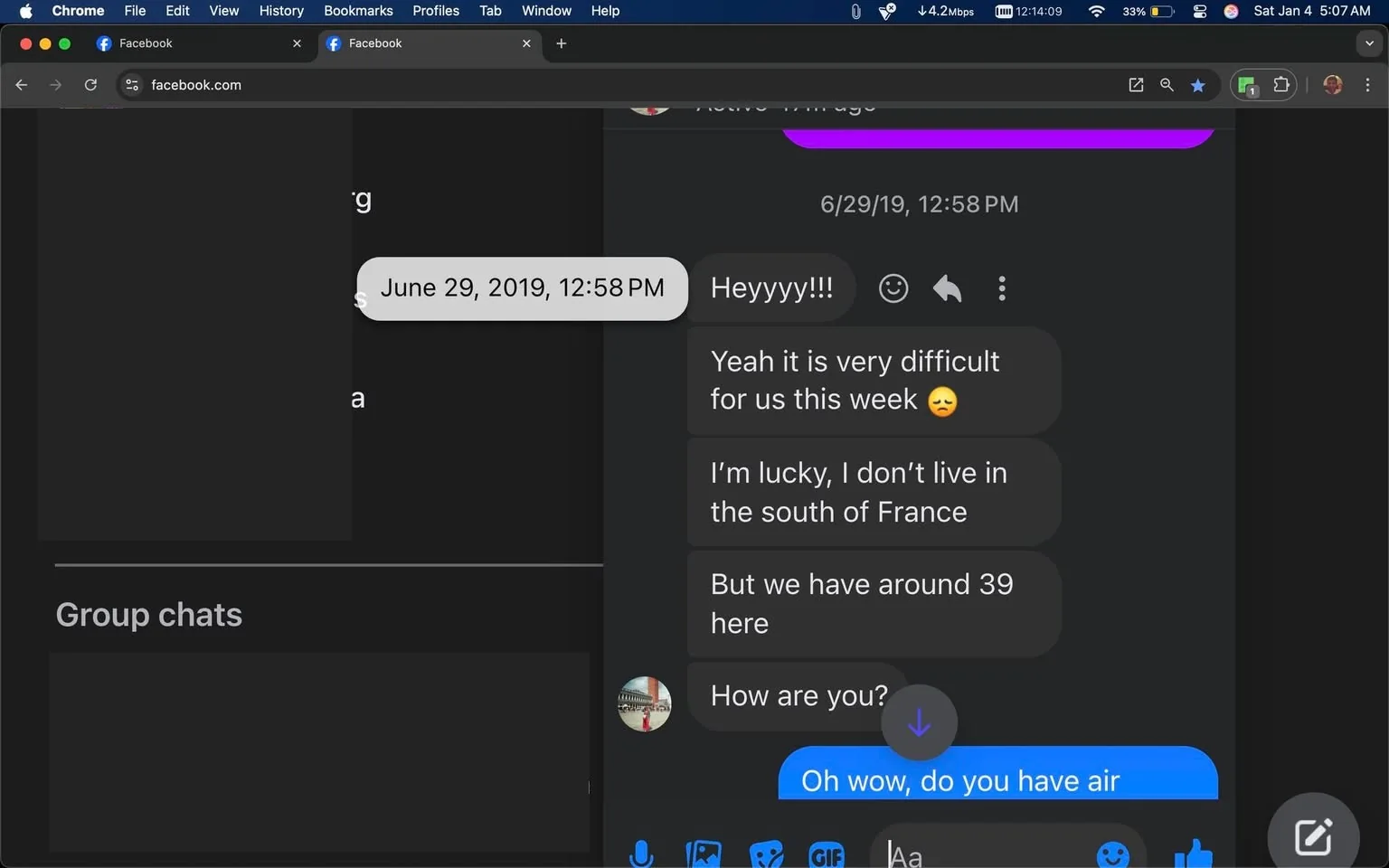
Task: Open Wi-Fi status in the menu bar
Action: tap(1096, 11)
